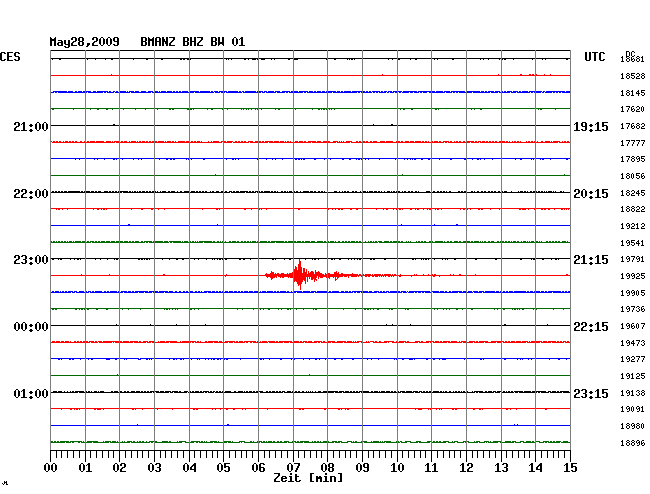The image size is (650, 494).
Task: Click the 21:15 UTC time label
Action: pyautogui.click(x=591, y=260)
